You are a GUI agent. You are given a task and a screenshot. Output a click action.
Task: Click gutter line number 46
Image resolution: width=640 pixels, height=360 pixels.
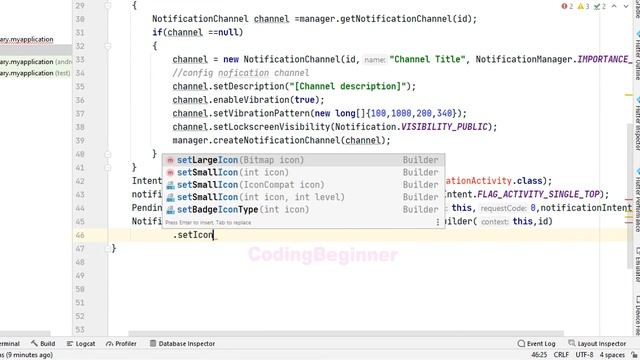80,235
